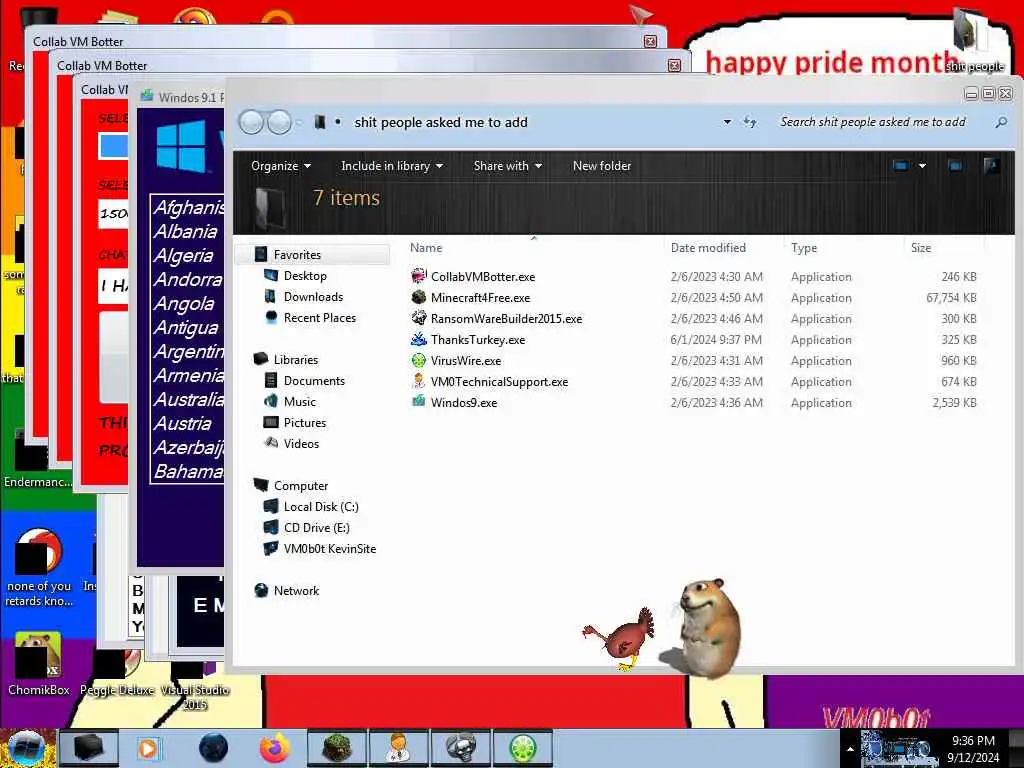
Task: Select Austria in the Windos 9.1 country list
Action: (183, 423)
